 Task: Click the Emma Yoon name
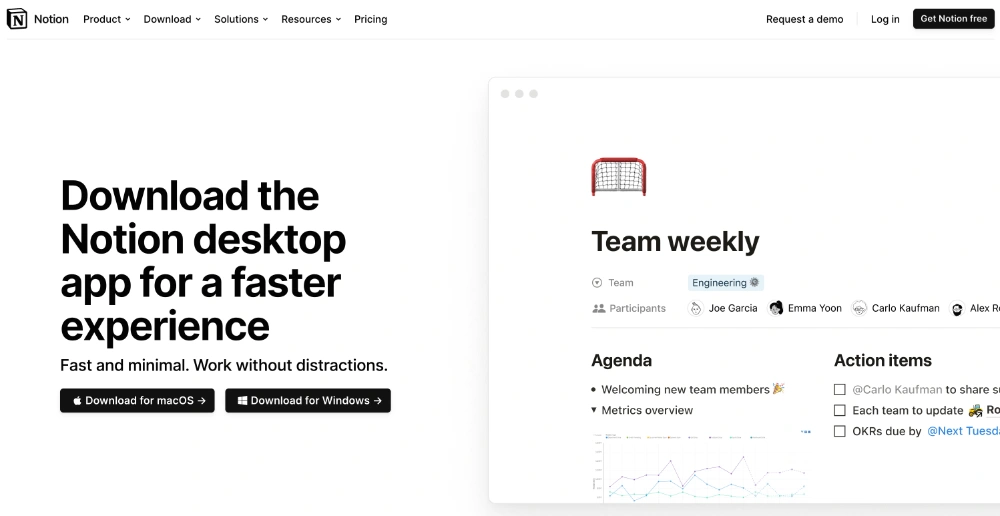(815, 308)
